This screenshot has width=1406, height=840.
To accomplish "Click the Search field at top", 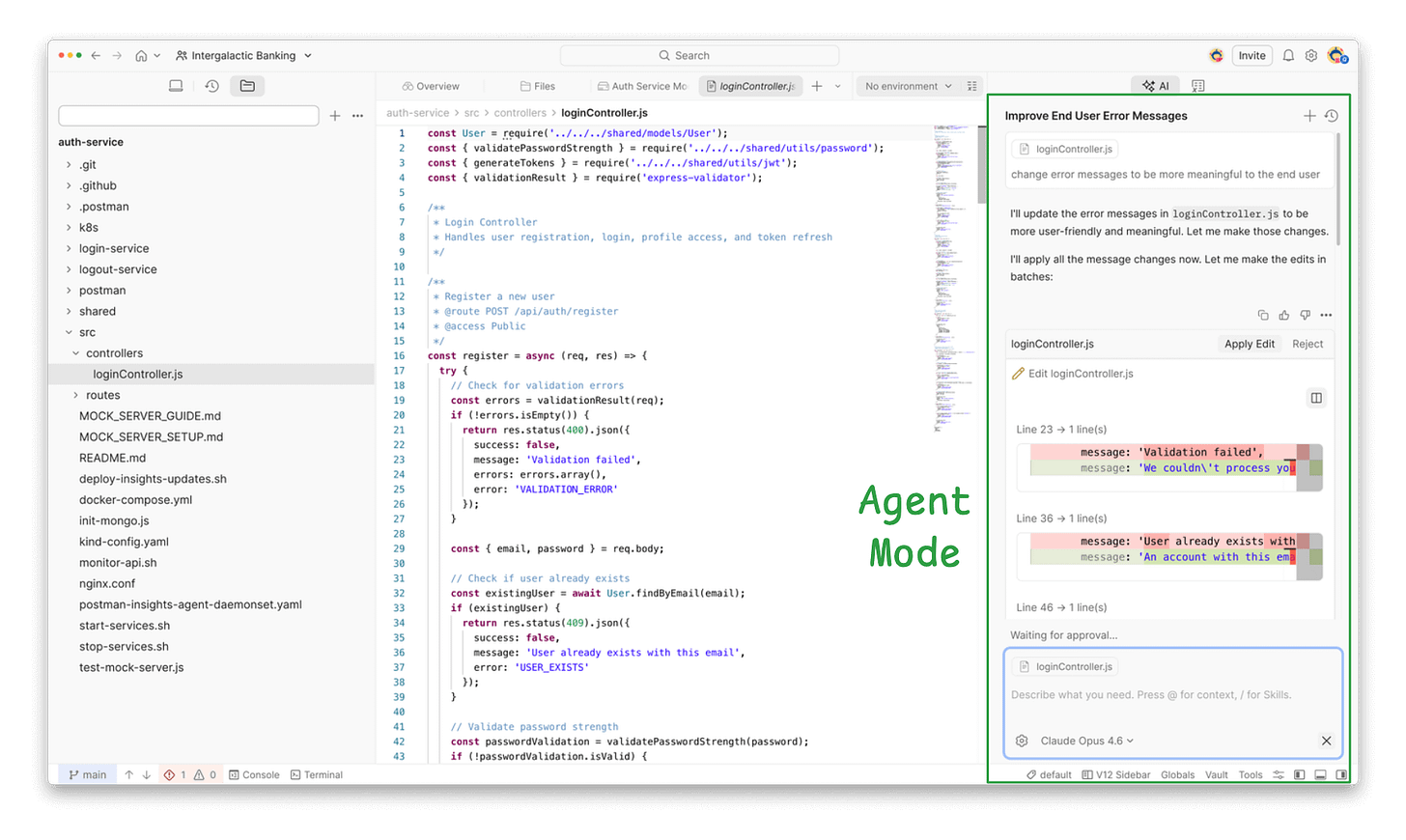I will (x=699, y=56).
